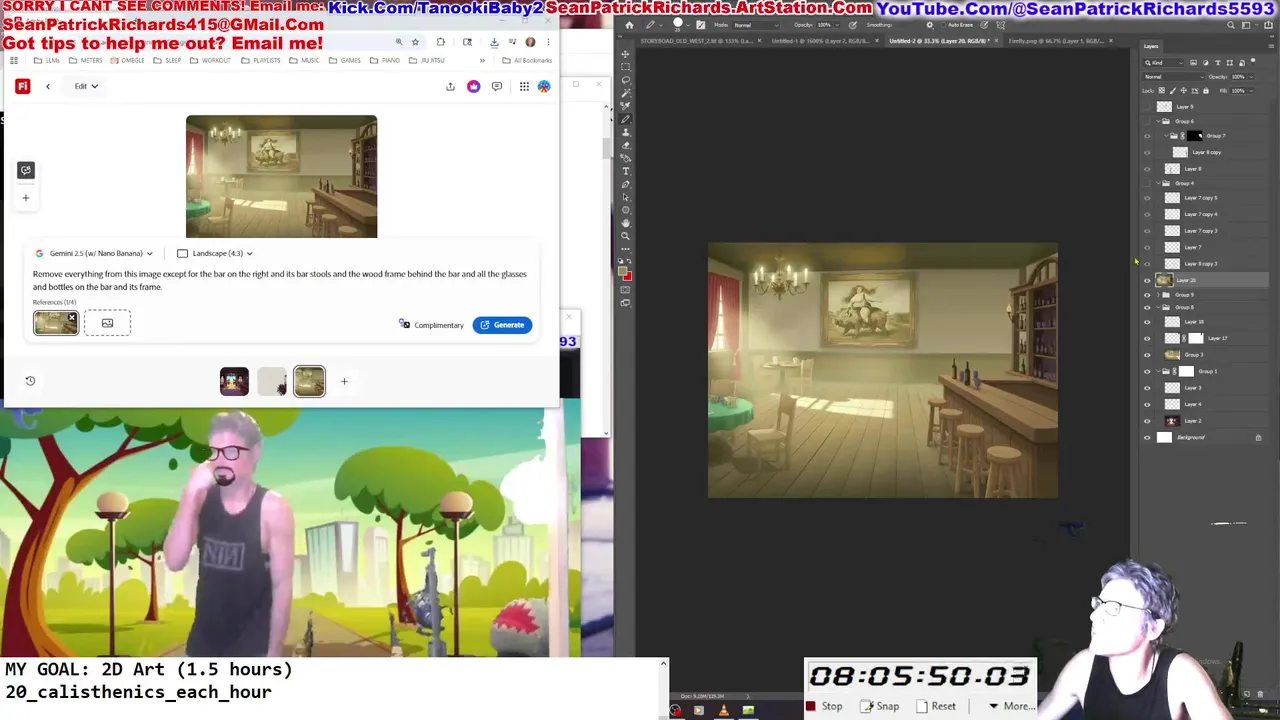Click the Photoshop Home icon
The height and width of the screenshot is (720, 1280).
pyautogui.click(x=628, y=25)
